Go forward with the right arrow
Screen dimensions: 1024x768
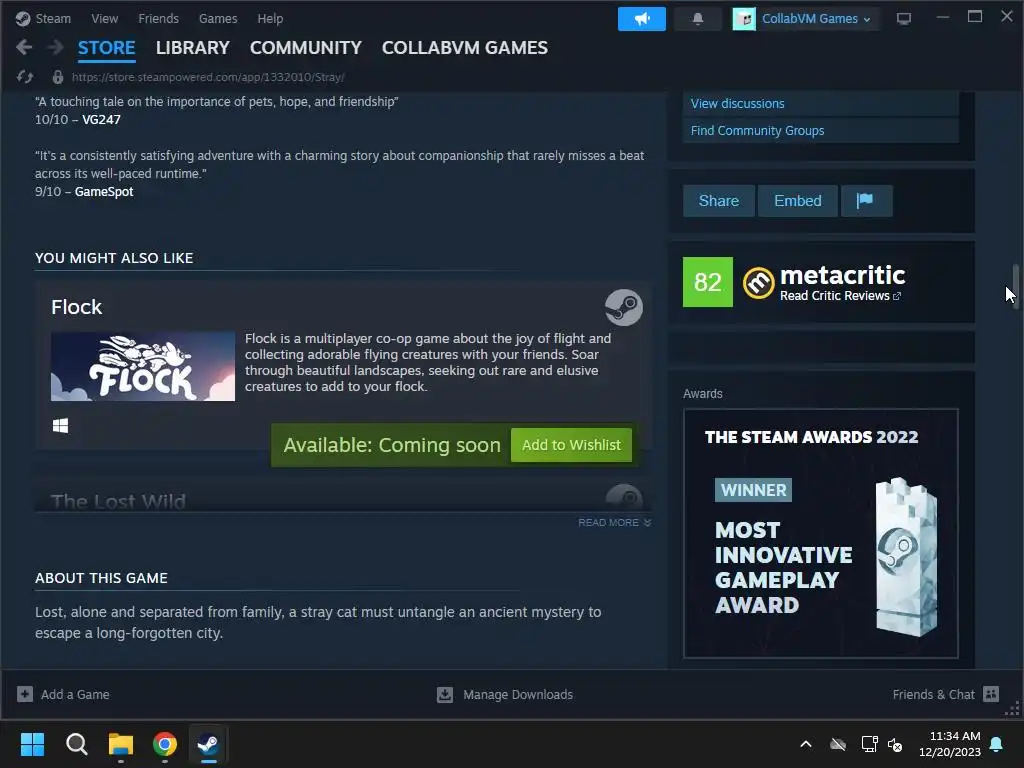tap(56, 47)
